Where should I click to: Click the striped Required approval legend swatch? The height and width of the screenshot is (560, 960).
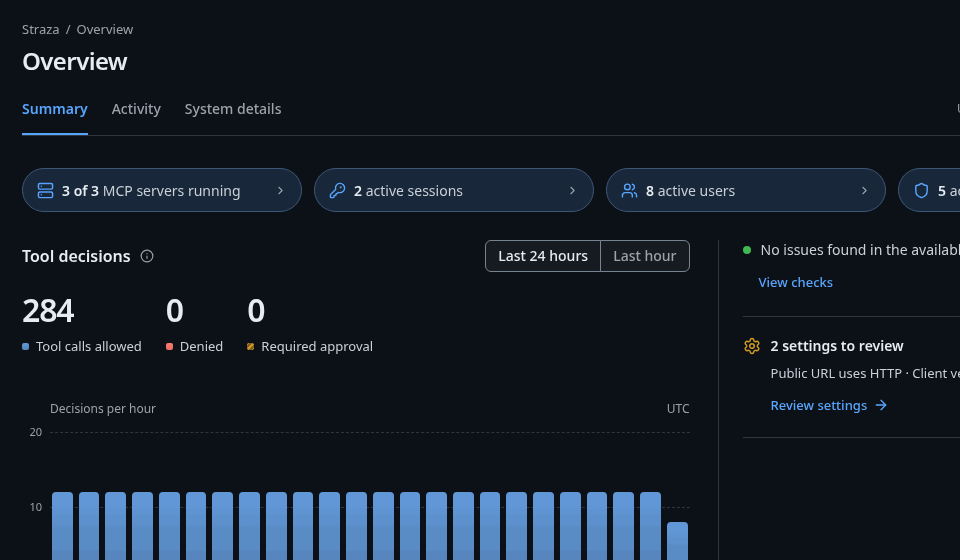250,346
